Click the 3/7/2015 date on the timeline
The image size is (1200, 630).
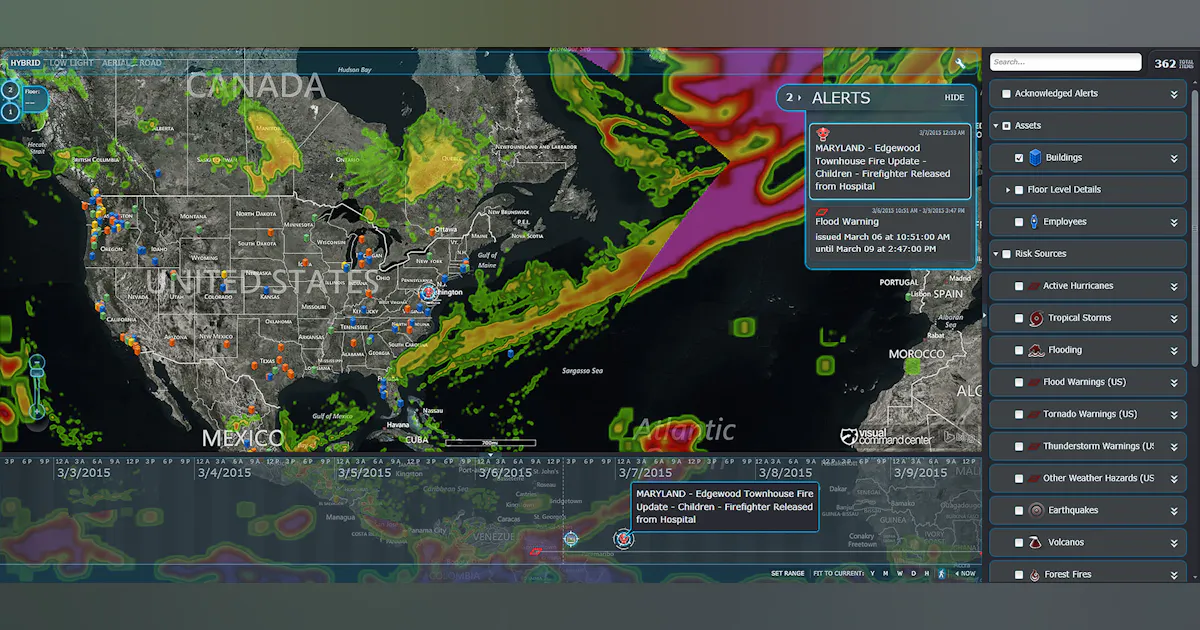644,473
